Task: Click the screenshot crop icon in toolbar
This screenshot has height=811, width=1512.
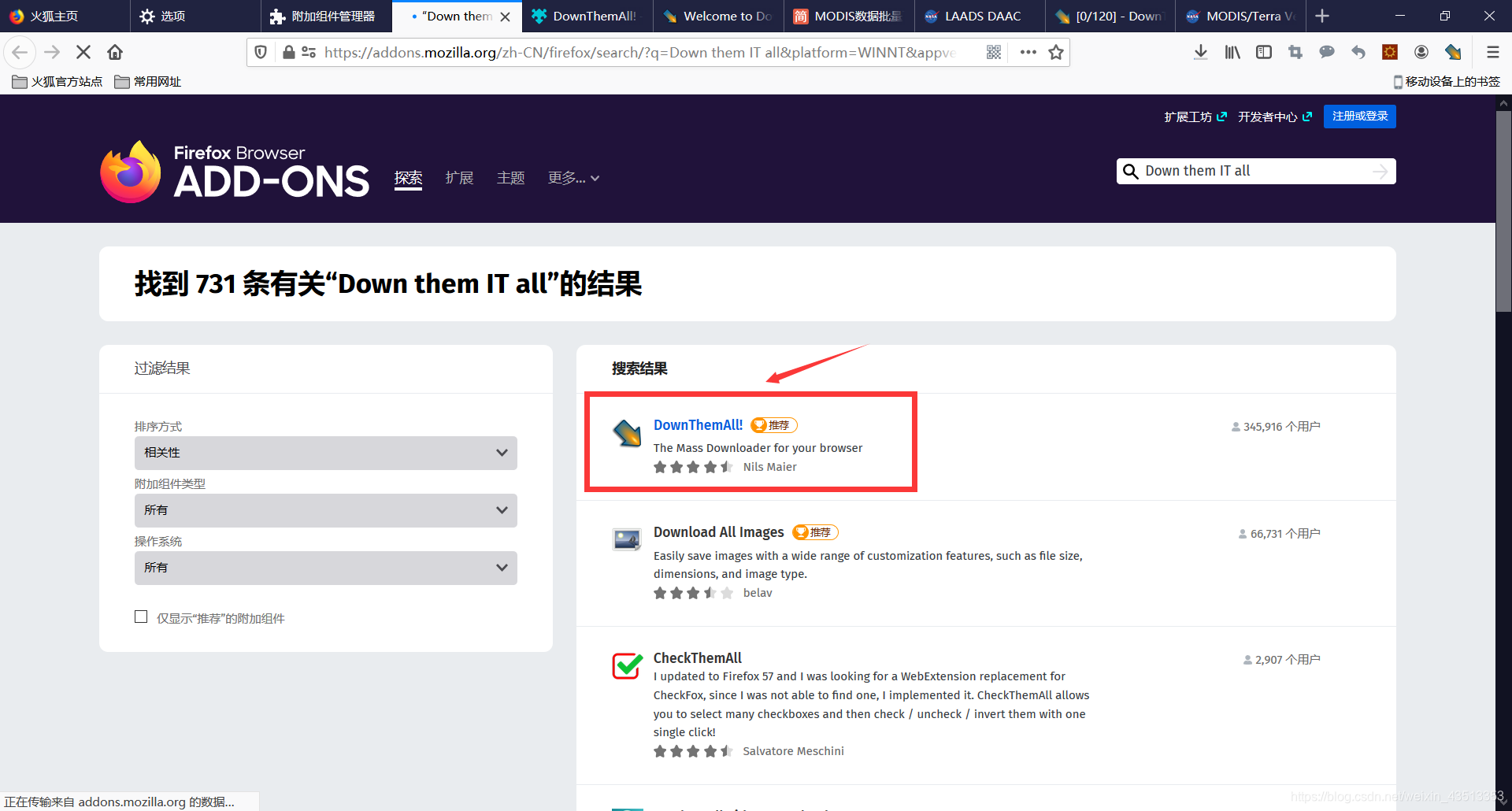Action: tap(1295, 52)
